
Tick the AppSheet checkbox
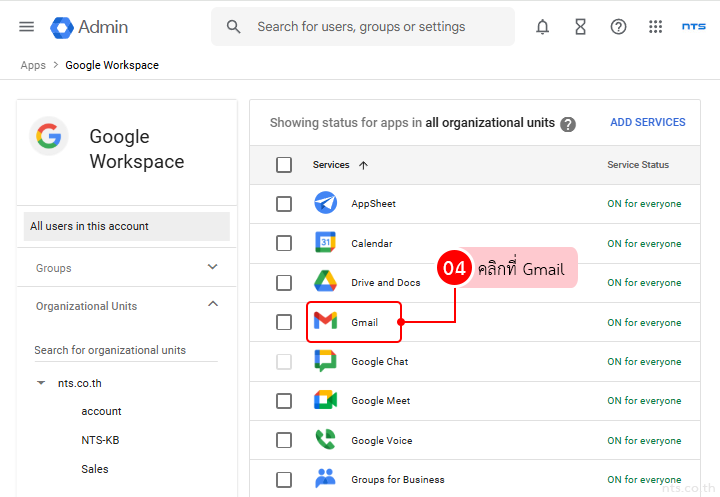coord(284,203)
